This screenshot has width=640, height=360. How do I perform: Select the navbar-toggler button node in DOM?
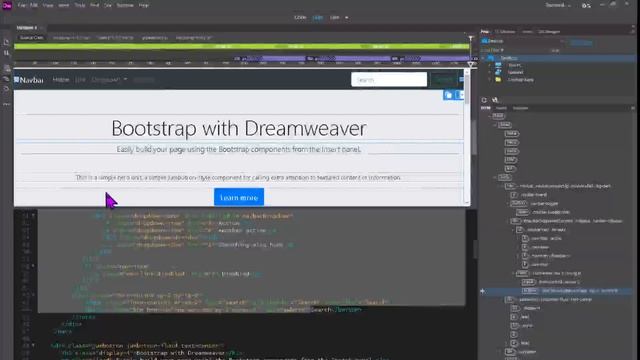534,203
